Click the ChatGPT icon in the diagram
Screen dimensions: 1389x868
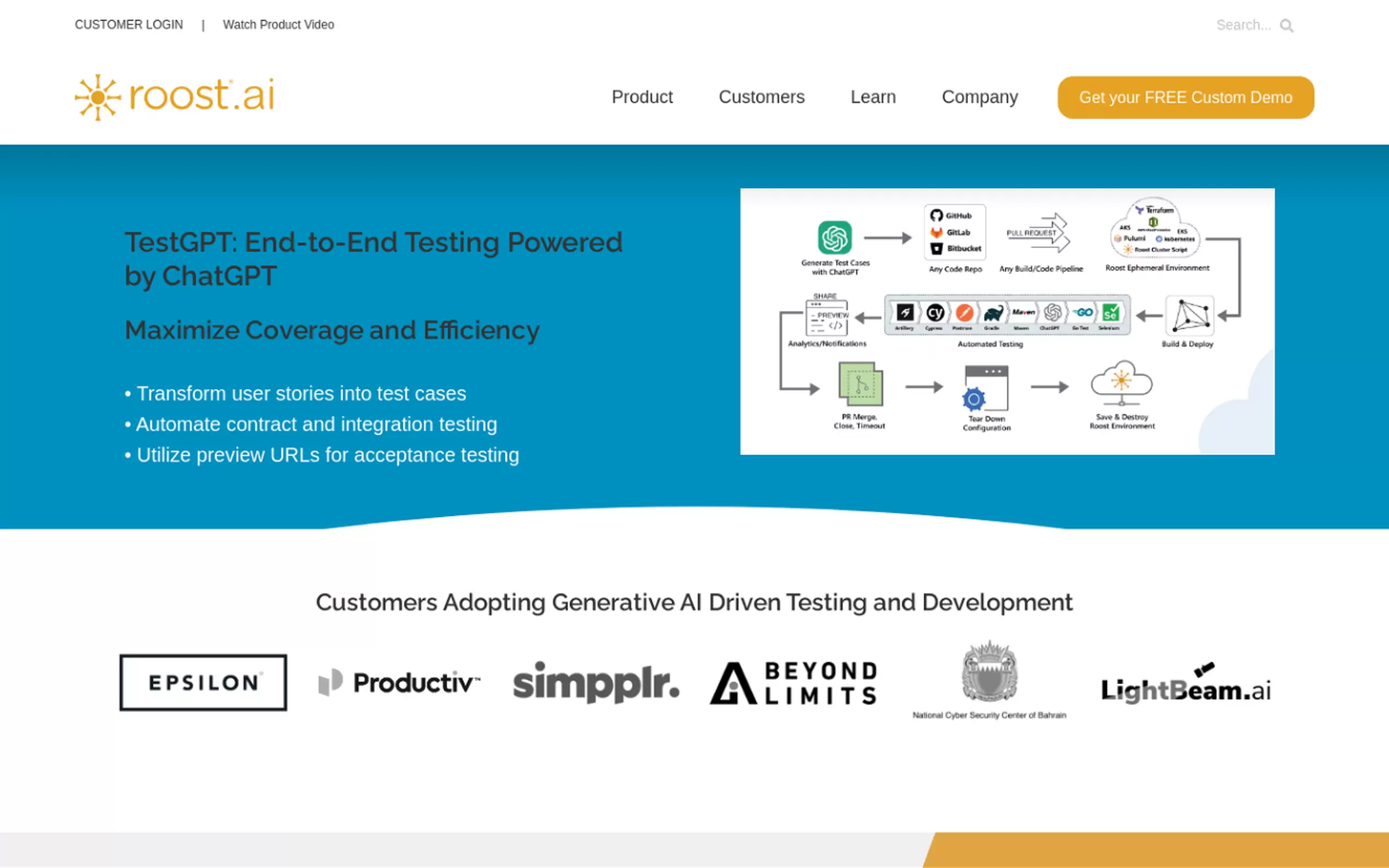[x=835, y=237]
